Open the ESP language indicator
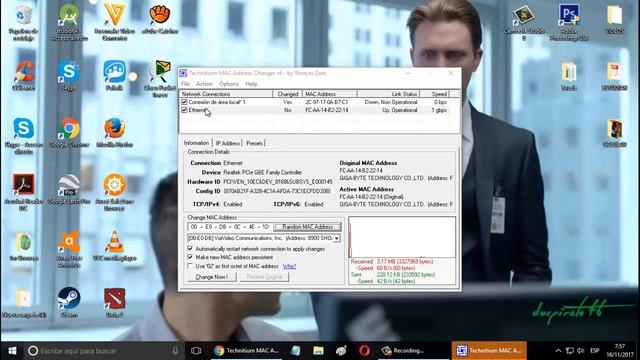Screen dimensions: 640x360 click(595, 351)
